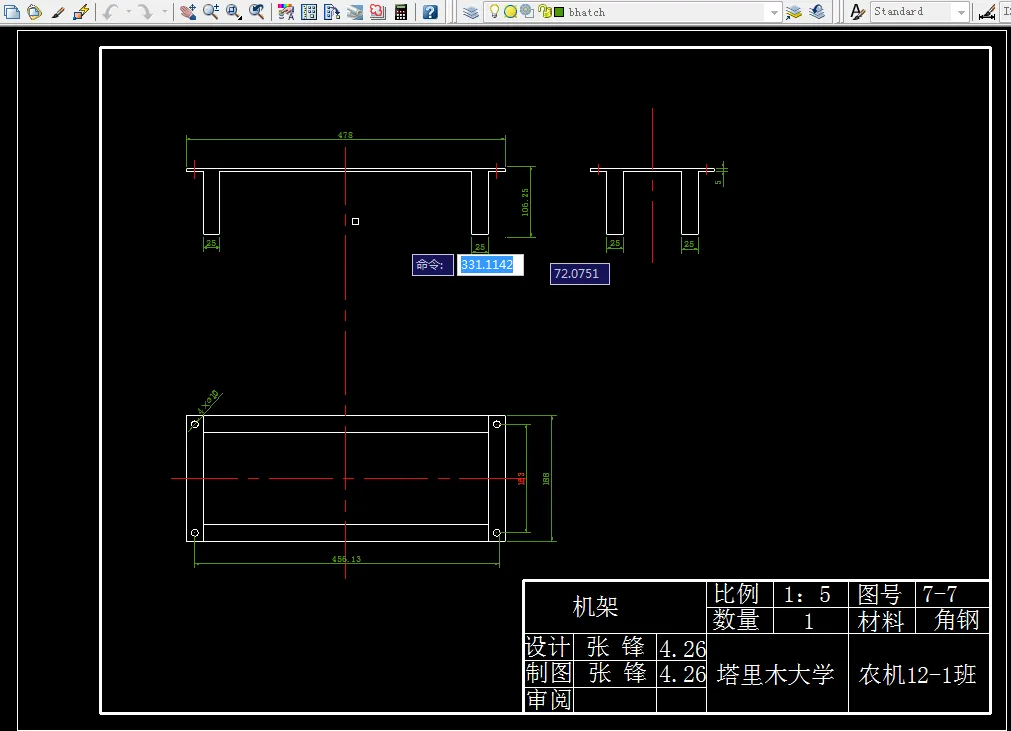Expand the Standard text style dropdown

click(x=961, y=12)
